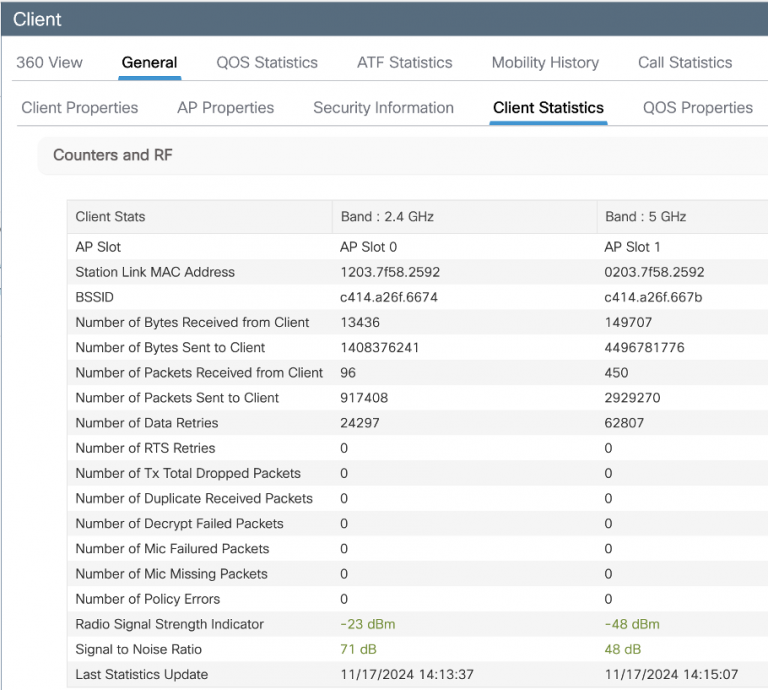View the Mobility History tab
The width and height of the screenshot is (768, 690).
tap(545, 62)
